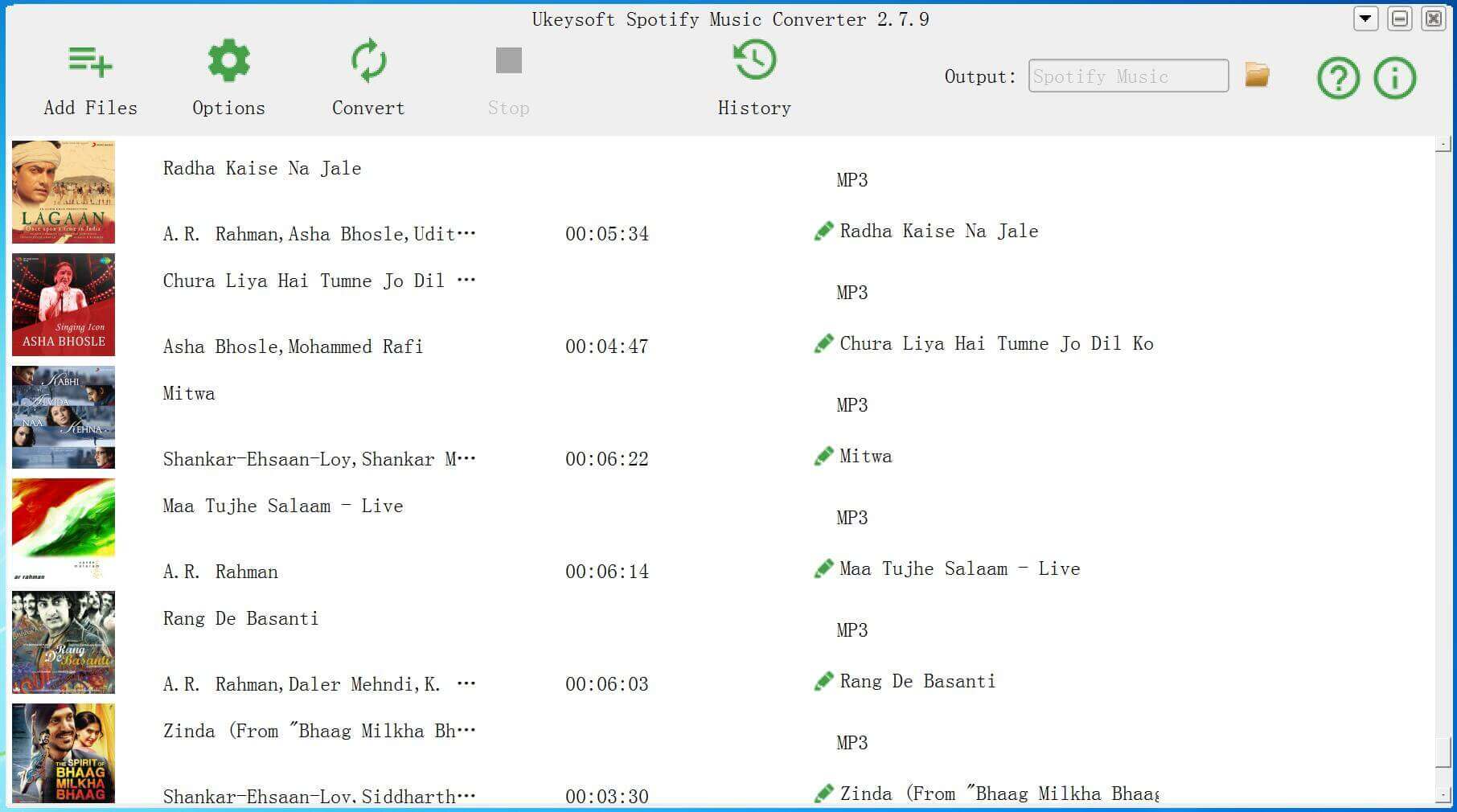The image size is (1457, 812).
Task: Click into the Output path field
Action: [1128, 76]
